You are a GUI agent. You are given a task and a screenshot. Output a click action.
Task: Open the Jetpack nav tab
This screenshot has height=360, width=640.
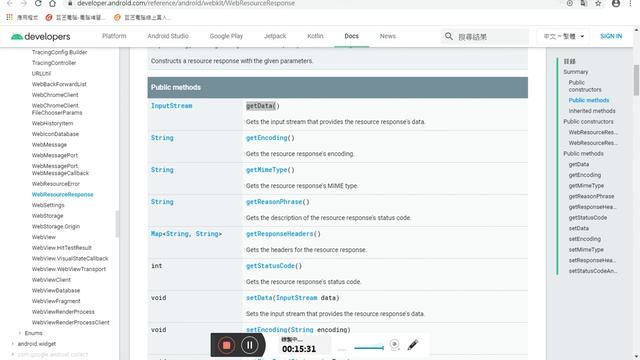pyautogui.click(x=275, y=36)
